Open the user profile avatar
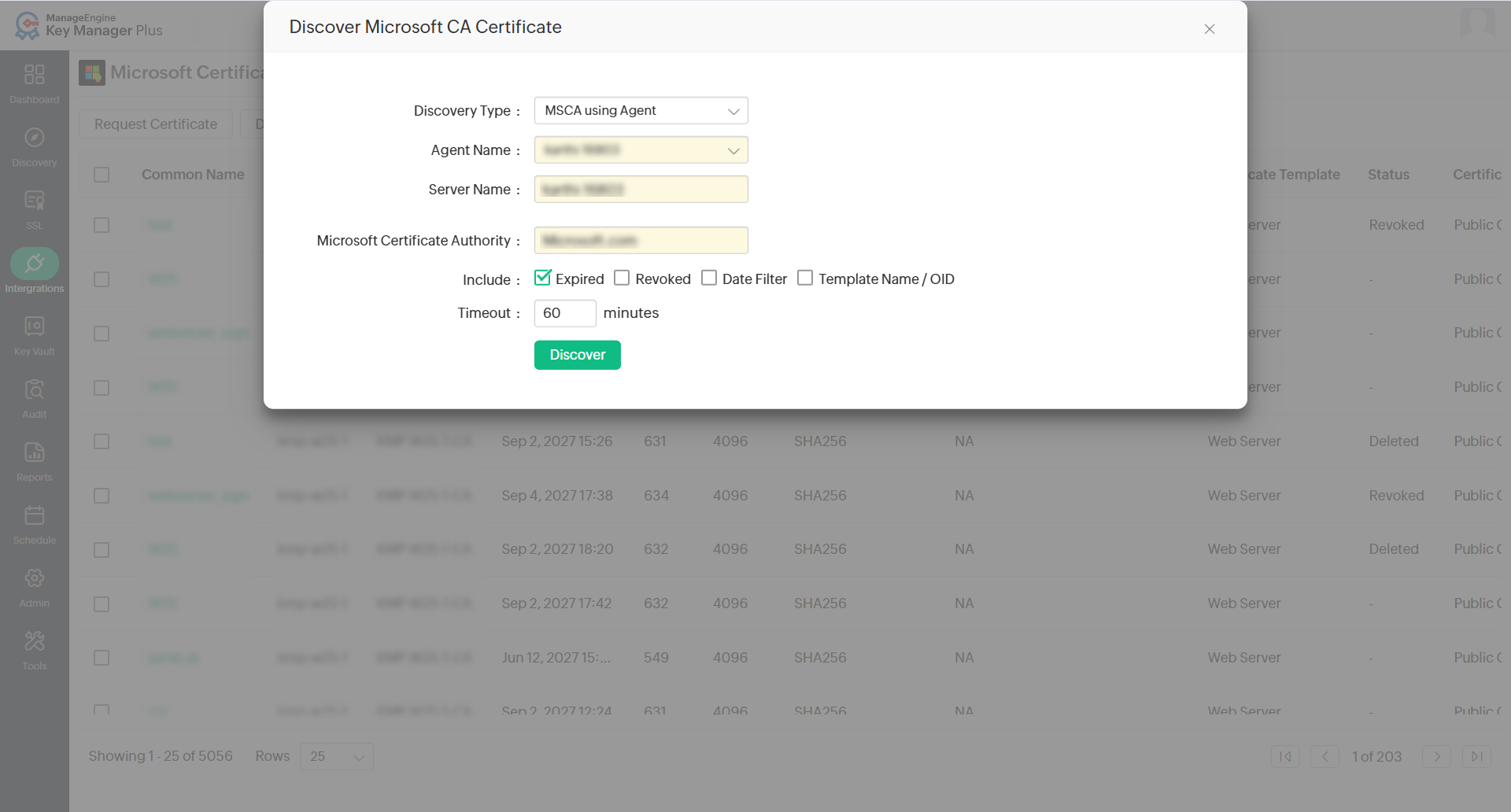Viewport: 1511px width, 812px height. [x=1477, y=22]
